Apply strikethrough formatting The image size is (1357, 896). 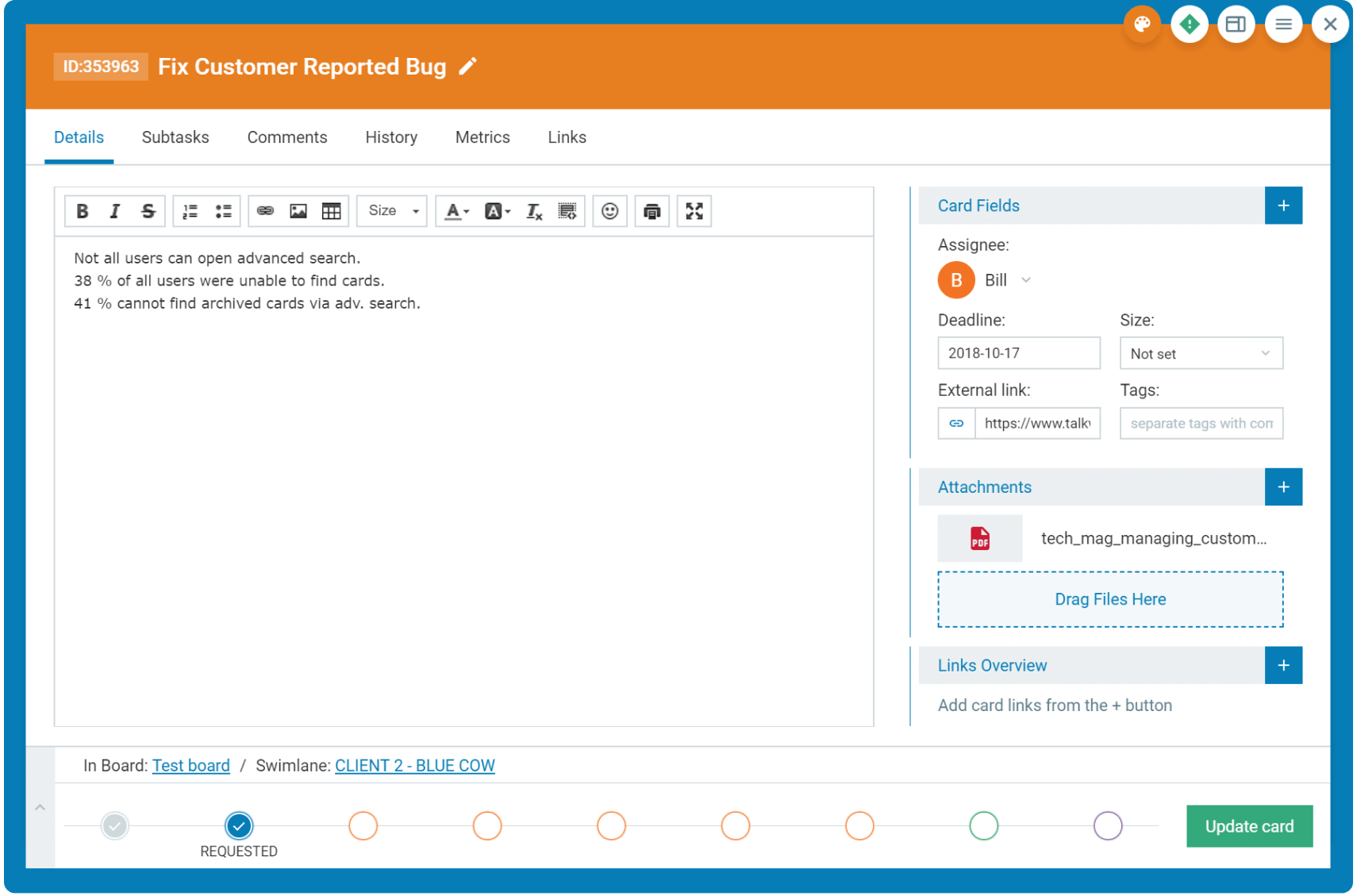pyautogui.click(x=148, y=211)
